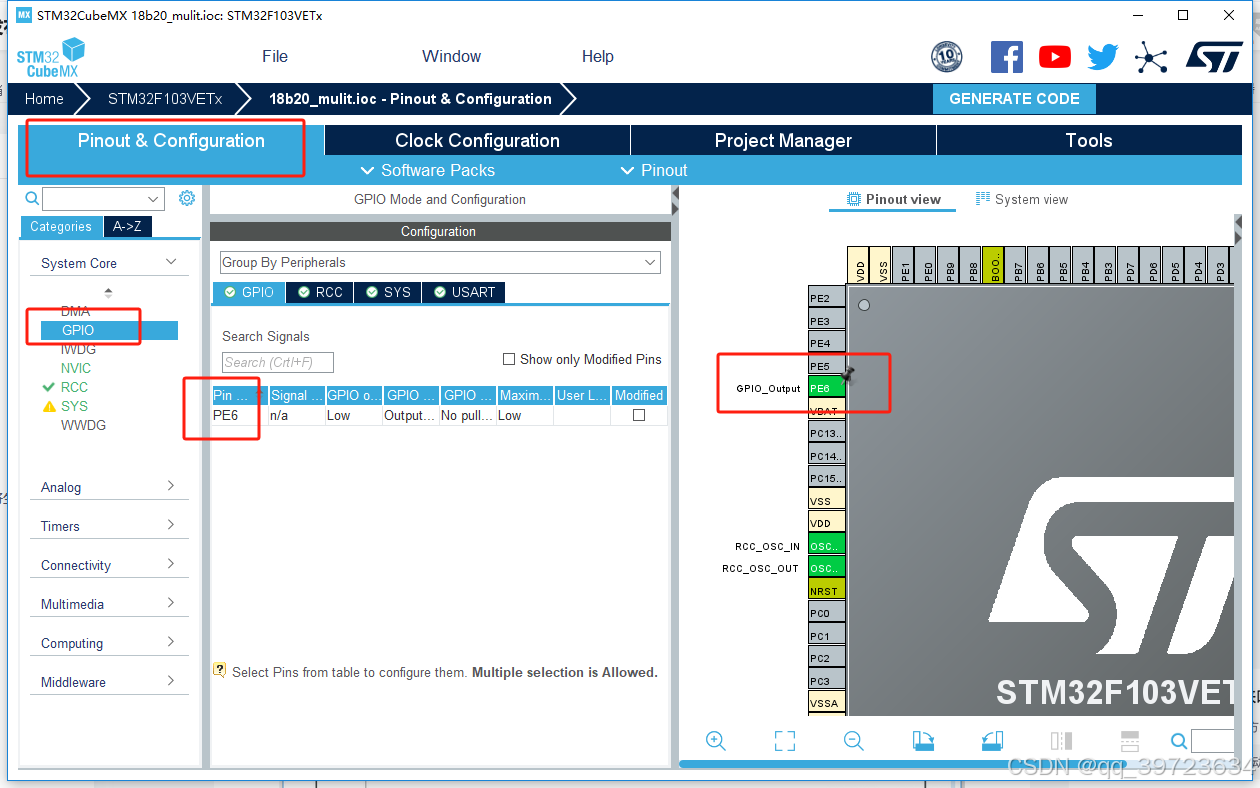This screenshot has width=1260, height=788.
Task: Flip chip view horizontally
Action: pos(1061,741)
